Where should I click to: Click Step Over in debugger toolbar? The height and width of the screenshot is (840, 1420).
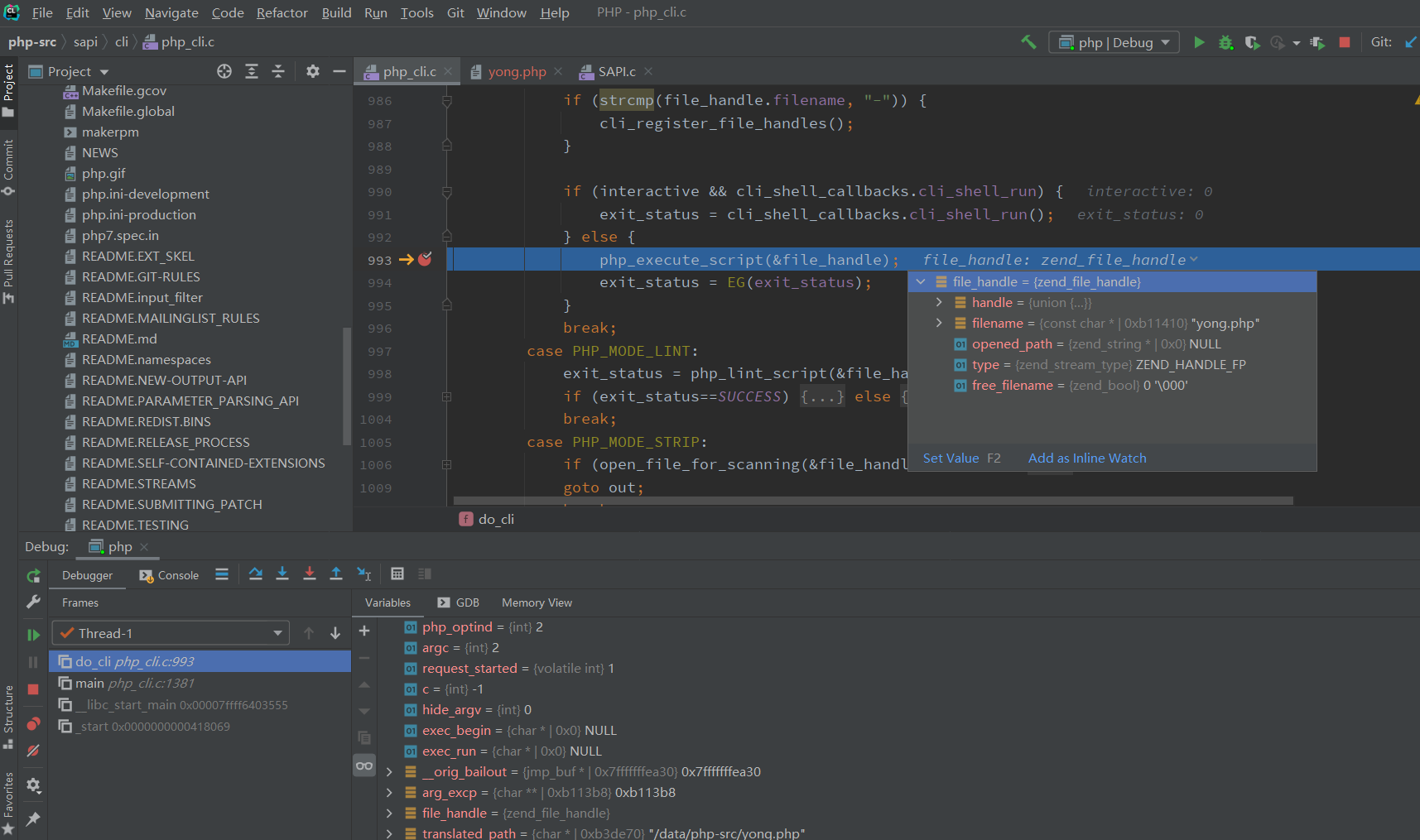click(x=256, y=574)
